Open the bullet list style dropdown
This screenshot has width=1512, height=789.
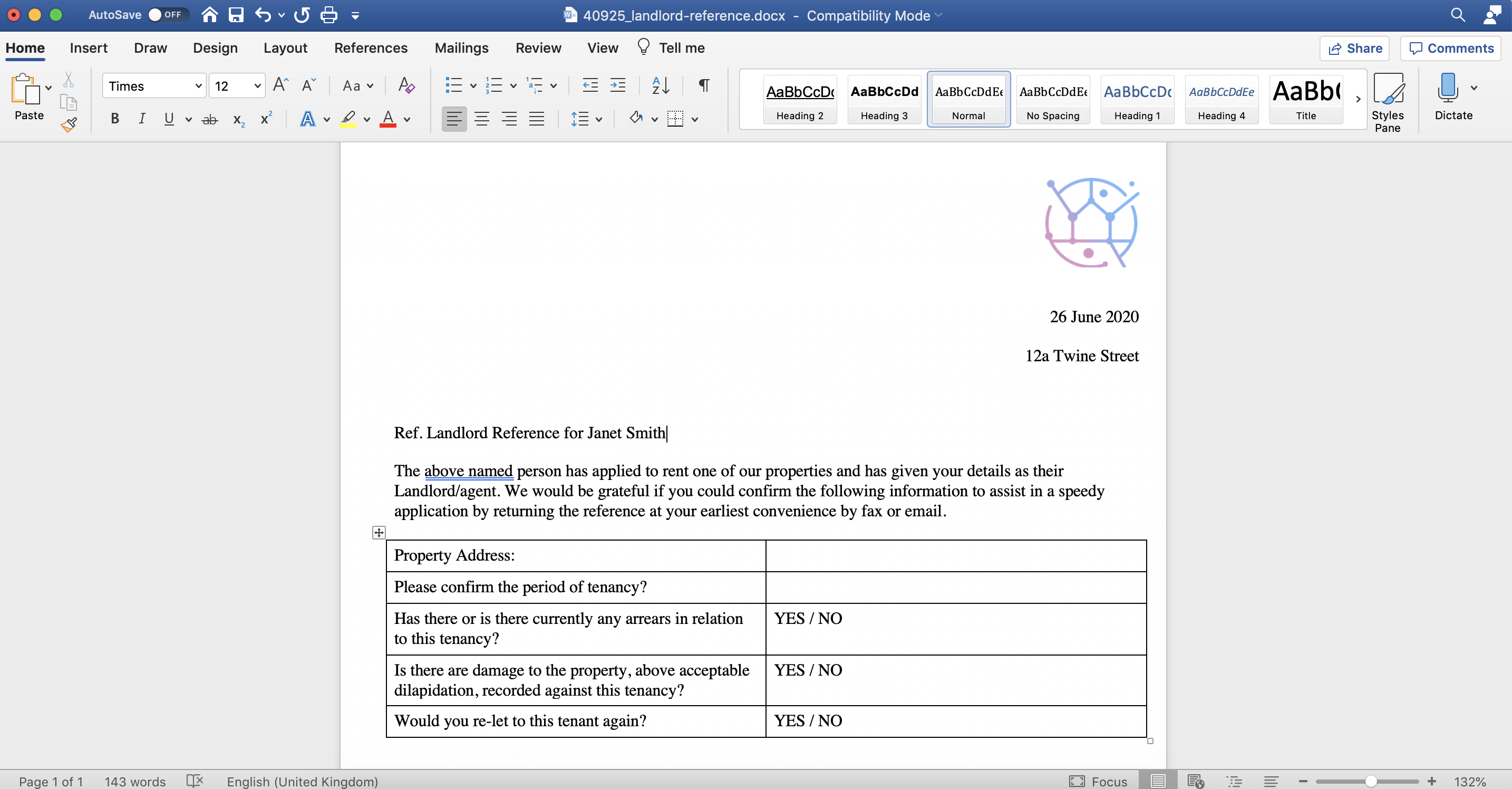[473, 85]
